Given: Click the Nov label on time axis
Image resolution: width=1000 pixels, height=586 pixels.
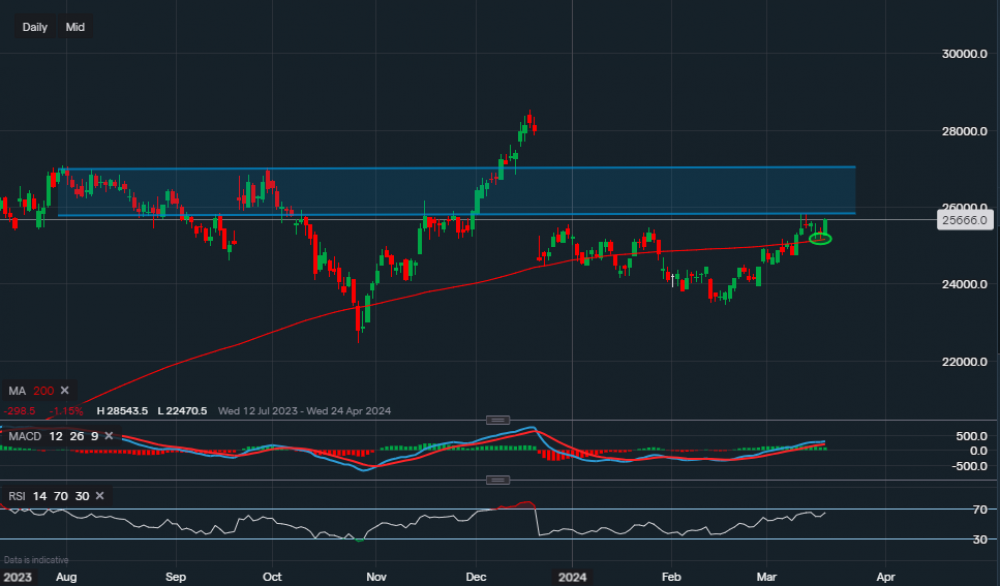Looking at the screenshot, I should point(377,577).
